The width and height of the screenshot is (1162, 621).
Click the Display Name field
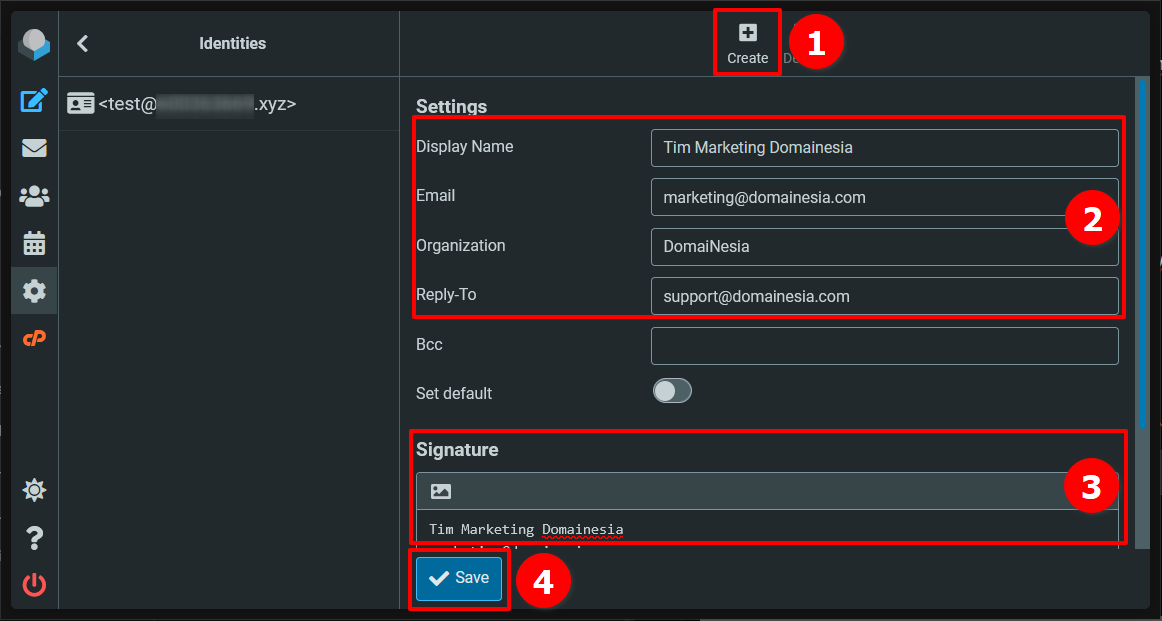(x=884, y=147)
